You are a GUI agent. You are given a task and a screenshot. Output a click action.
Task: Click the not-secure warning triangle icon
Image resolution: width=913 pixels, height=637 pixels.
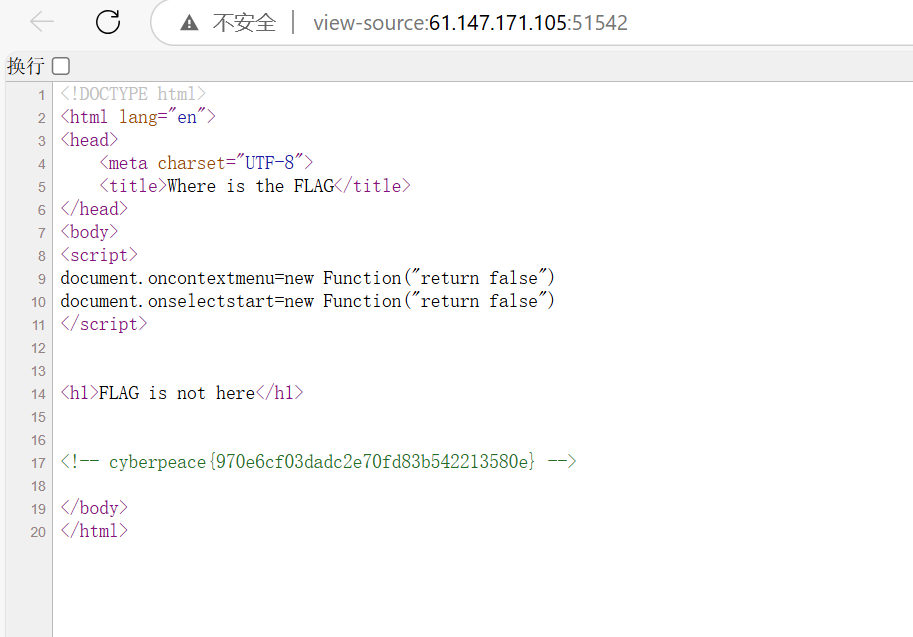pyautogui.click(x=189, y=23)
